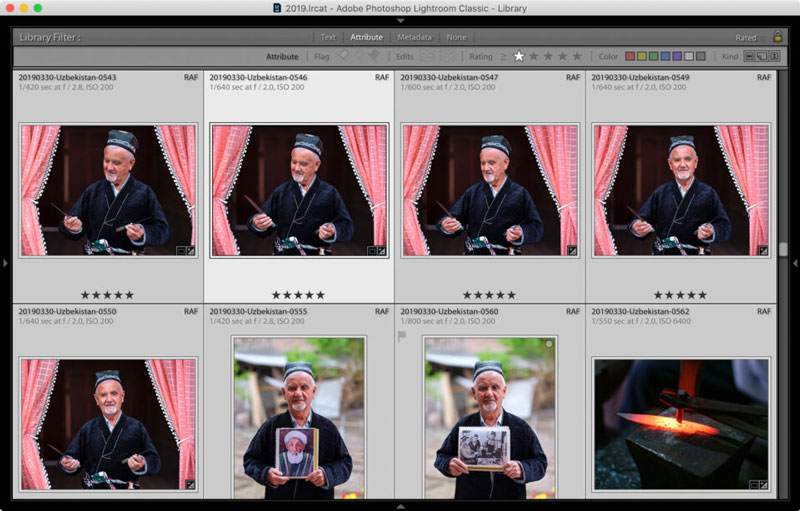Click the adjustments badge on photo 0562
Screen dimensions: 800x511
[764, 485]
